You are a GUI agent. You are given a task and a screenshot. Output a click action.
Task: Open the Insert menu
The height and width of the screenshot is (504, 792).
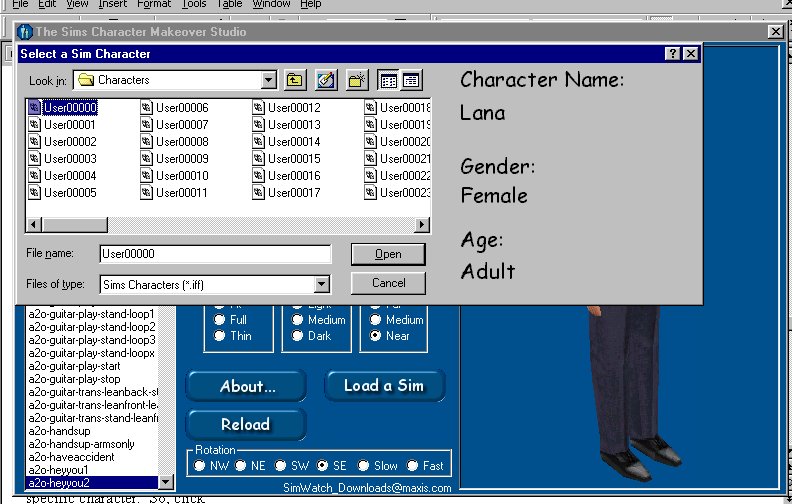pyautogui.click(x=113, y=4)
